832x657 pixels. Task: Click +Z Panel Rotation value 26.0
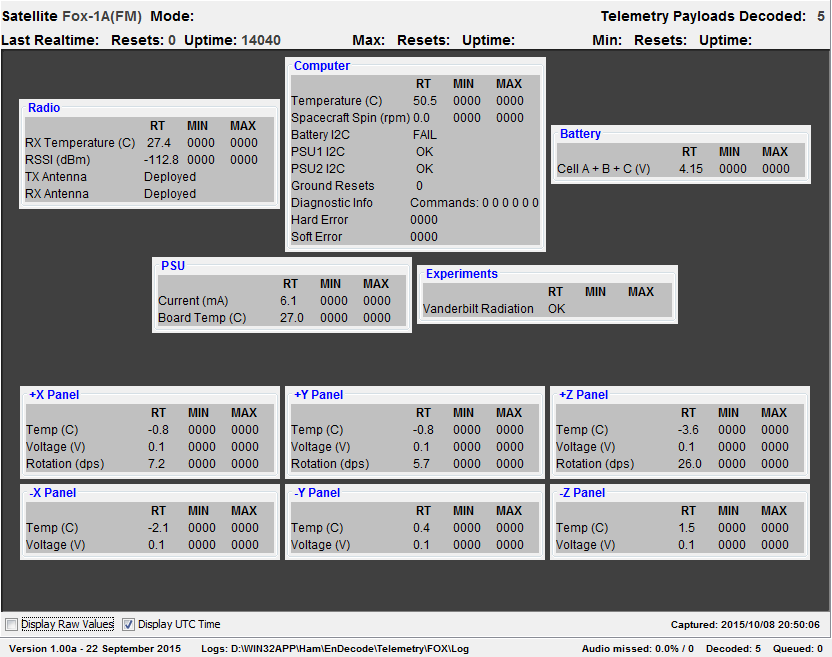689,464
